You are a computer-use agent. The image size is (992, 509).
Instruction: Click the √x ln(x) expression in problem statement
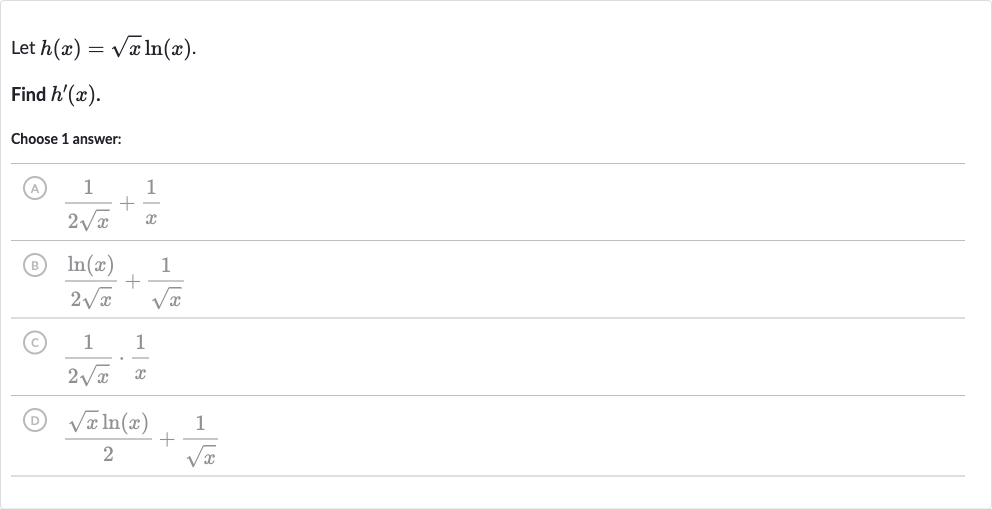click(151, 49)
